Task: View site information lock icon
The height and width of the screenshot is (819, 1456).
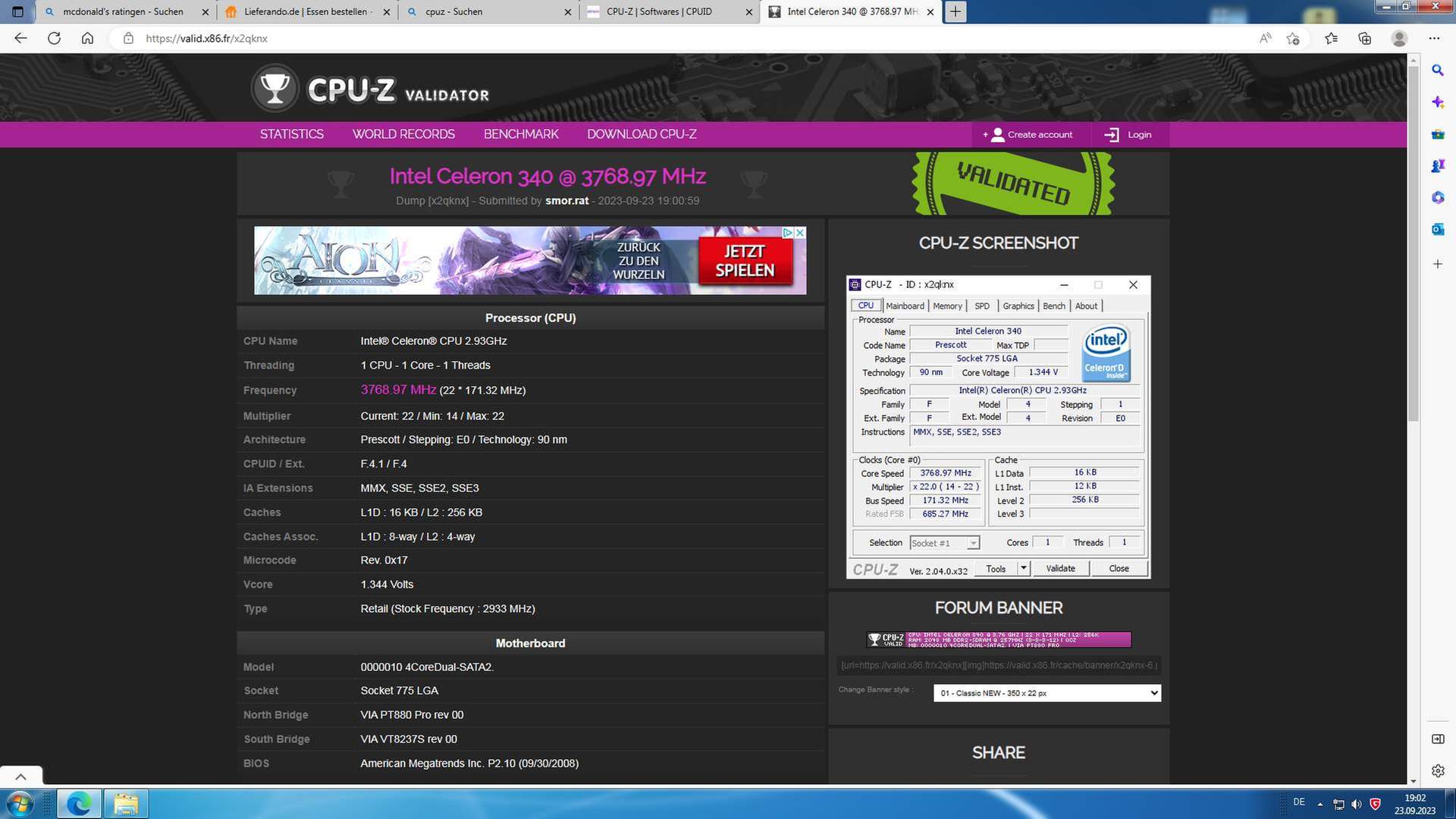Action: pyautogui.click(x=128, y=38)
